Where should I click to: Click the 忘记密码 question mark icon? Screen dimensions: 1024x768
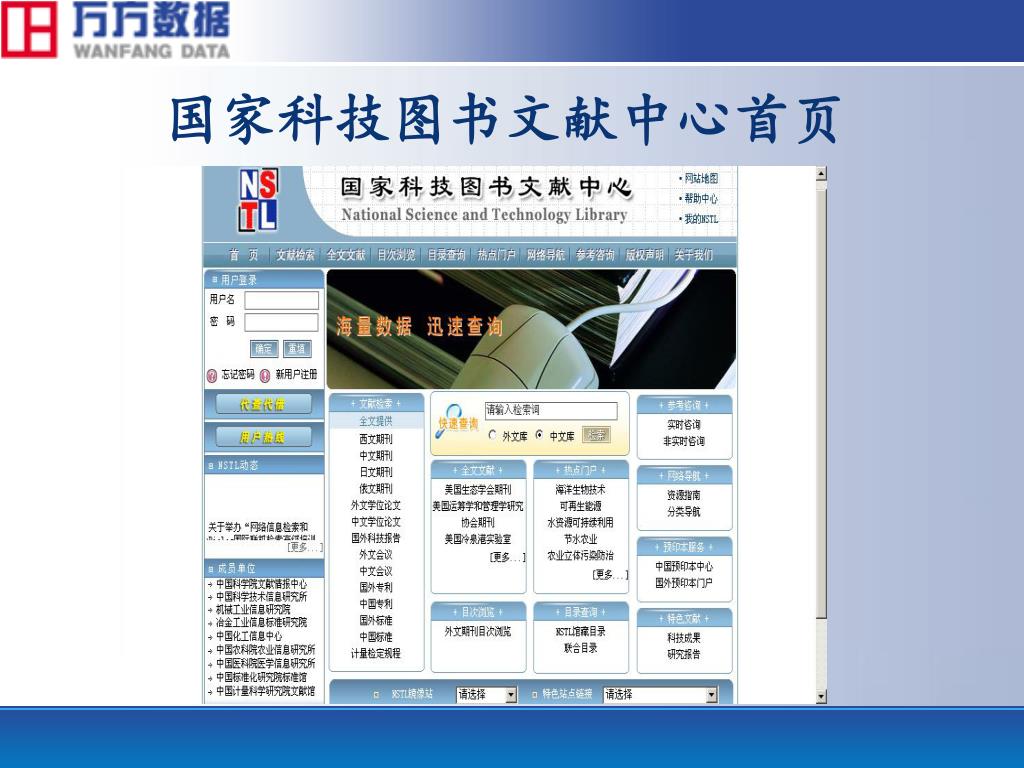212,376
